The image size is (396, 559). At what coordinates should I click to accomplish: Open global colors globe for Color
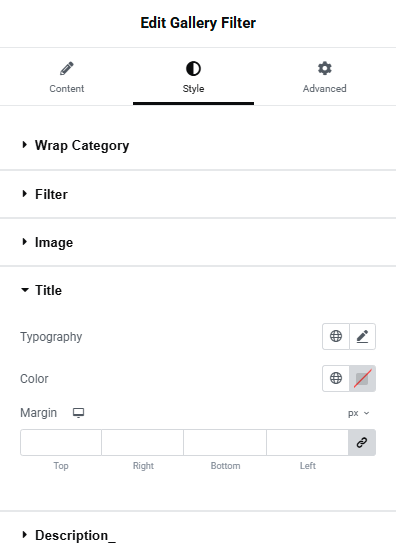pos(336,378)
